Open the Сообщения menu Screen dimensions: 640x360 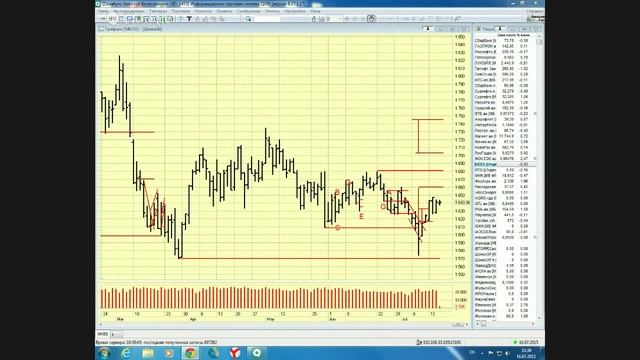249,11
